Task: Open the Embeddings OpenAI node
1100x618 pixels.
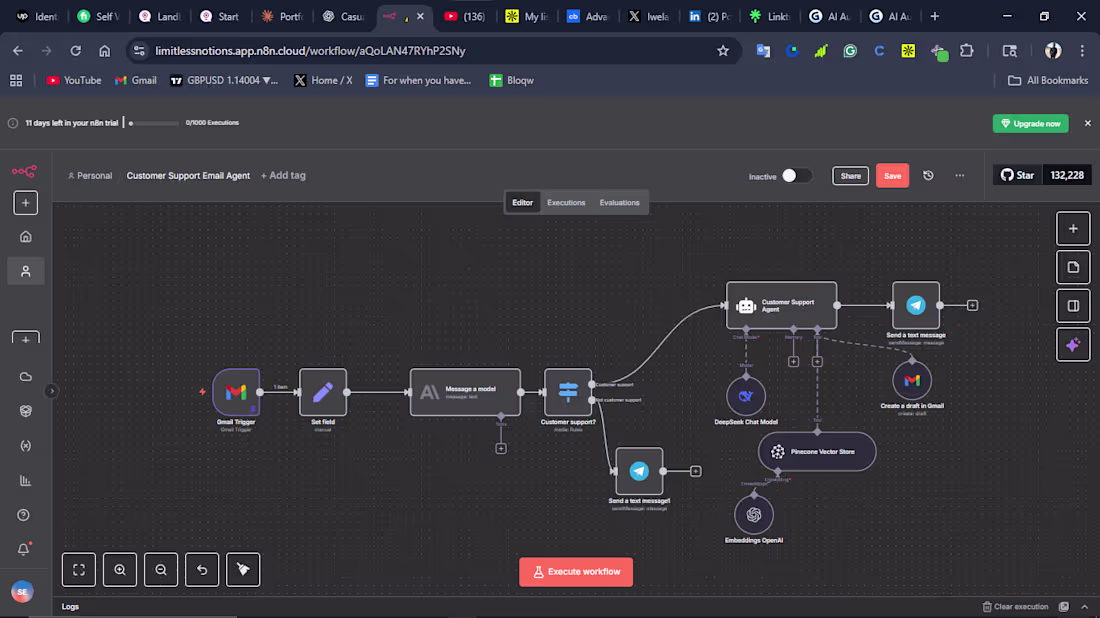Action: (753, 515)
